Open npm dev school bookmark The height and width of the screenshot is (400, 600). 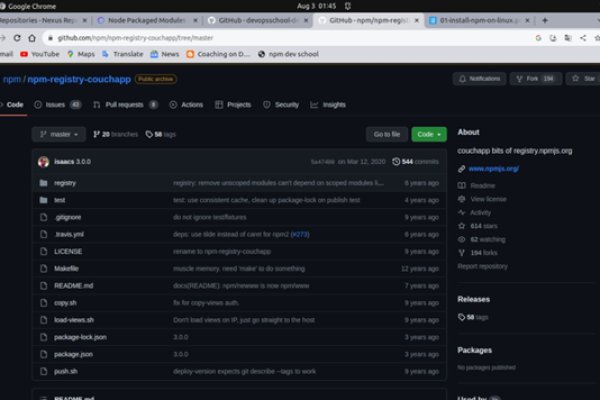tap(288, 54)
